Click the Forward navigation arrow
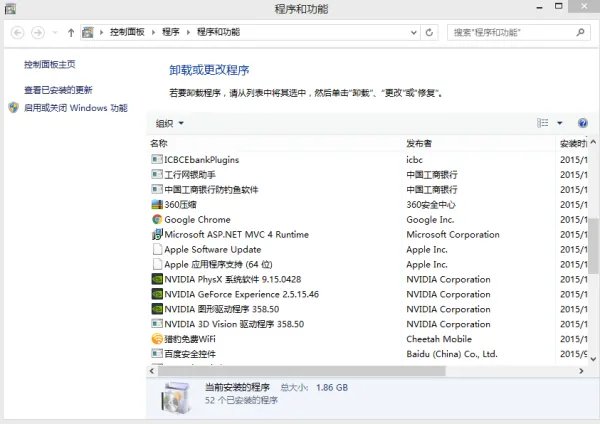The image size is (600, 424). click(38, 33)
